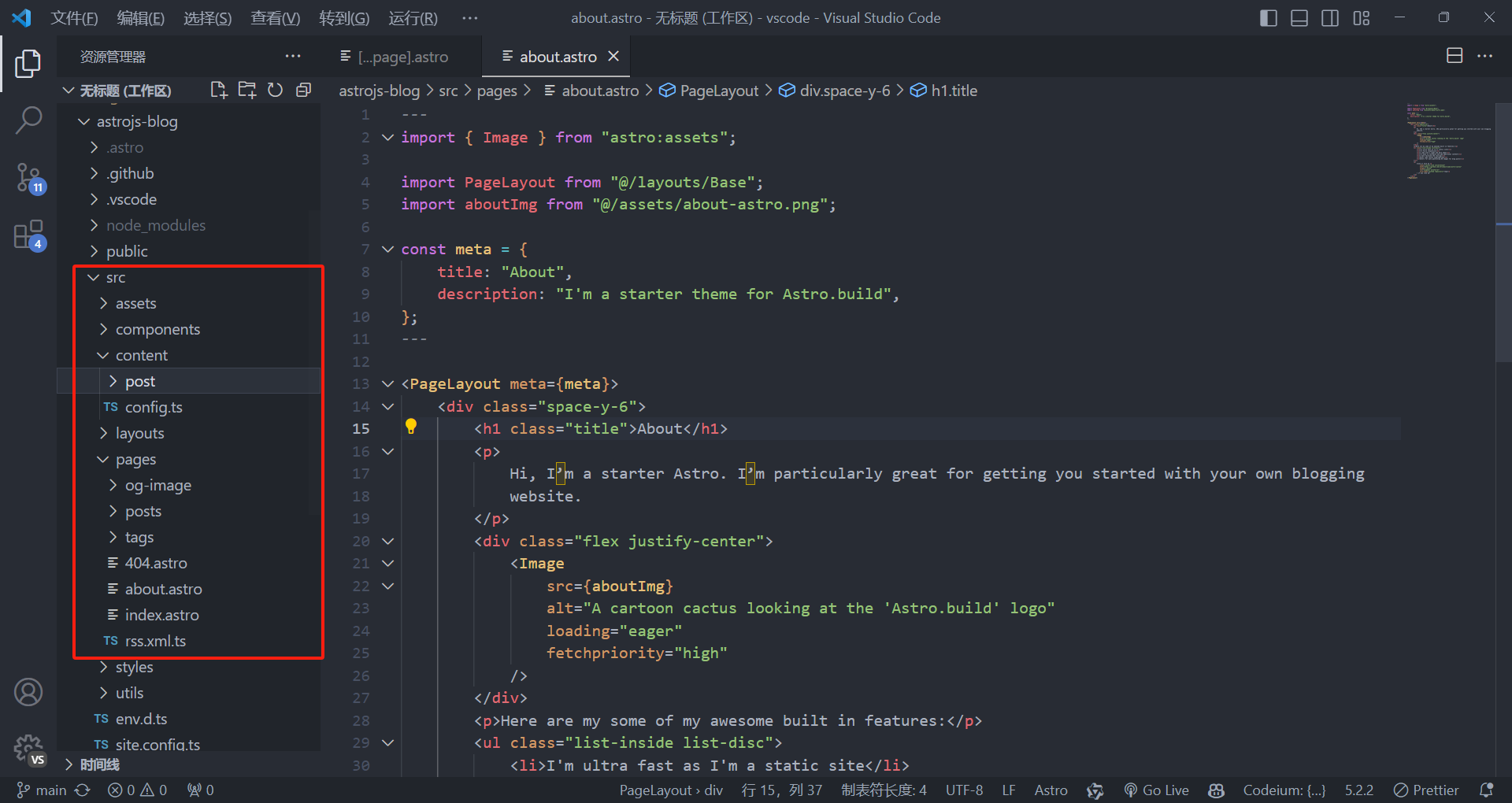
Task: Click the Prettier formatter status bar item
Action: pyautogui.click(x=1425, y=790)
